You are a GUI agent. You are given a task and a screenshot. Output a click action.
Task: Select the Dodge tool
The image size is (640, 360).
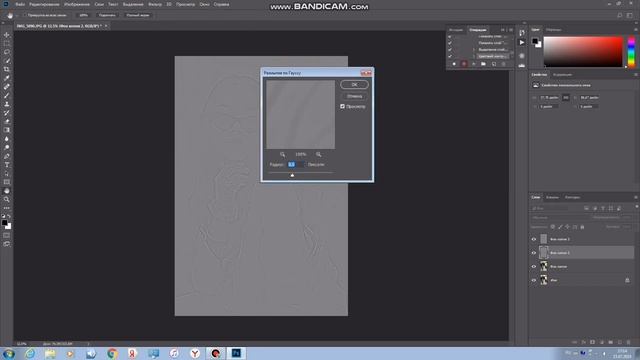(x=7, y=147)
